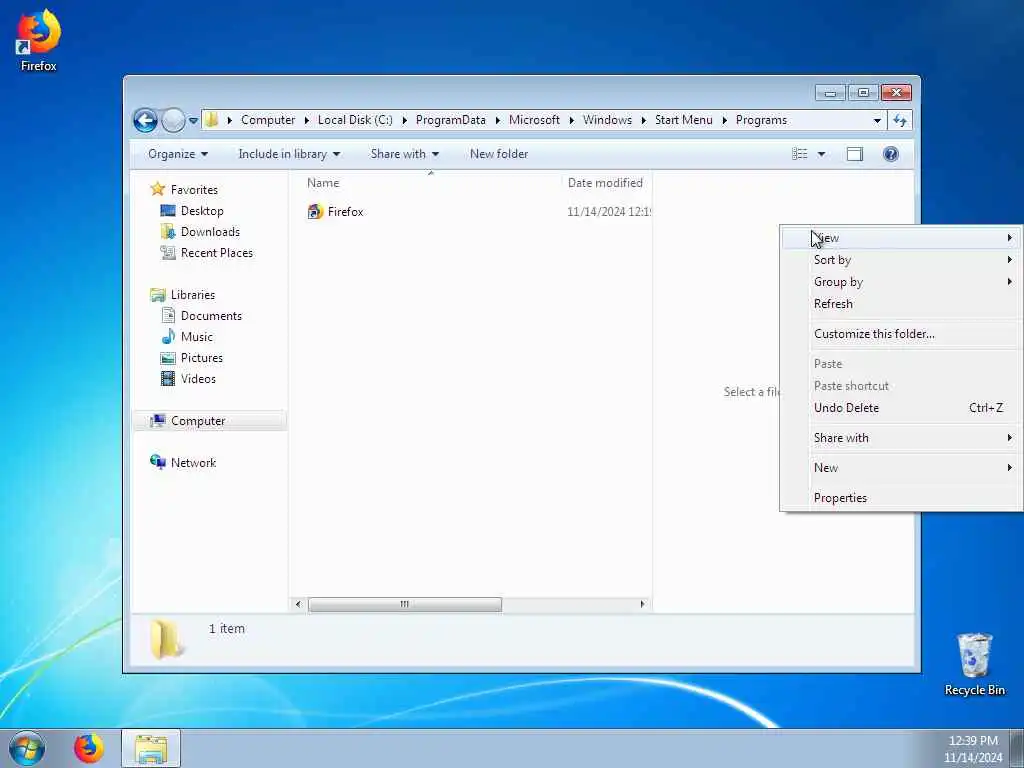Open address bar previous locations dropdown
This screenshot has height=768, width=1024.
[x=877, y=120]
